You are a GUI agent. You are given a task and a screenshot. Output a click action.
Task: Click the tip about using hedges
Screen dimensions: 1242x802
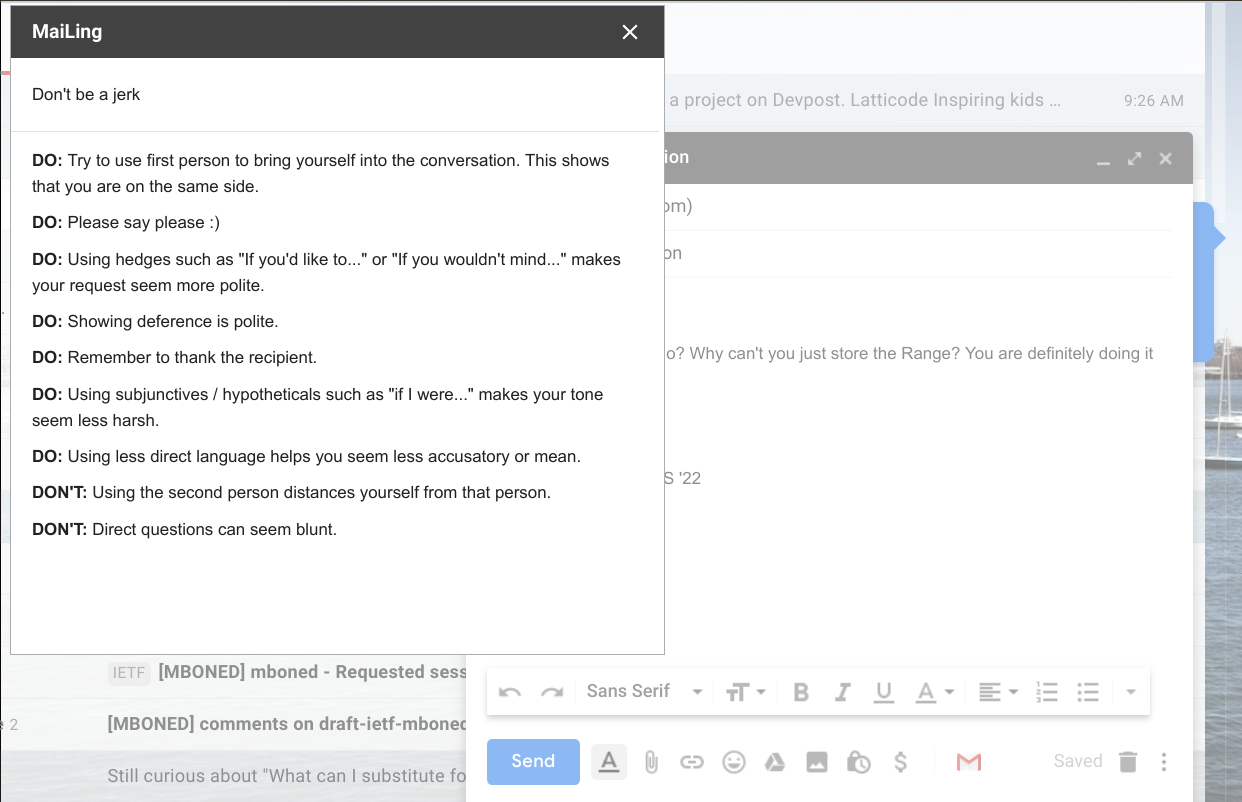(326, 272)
